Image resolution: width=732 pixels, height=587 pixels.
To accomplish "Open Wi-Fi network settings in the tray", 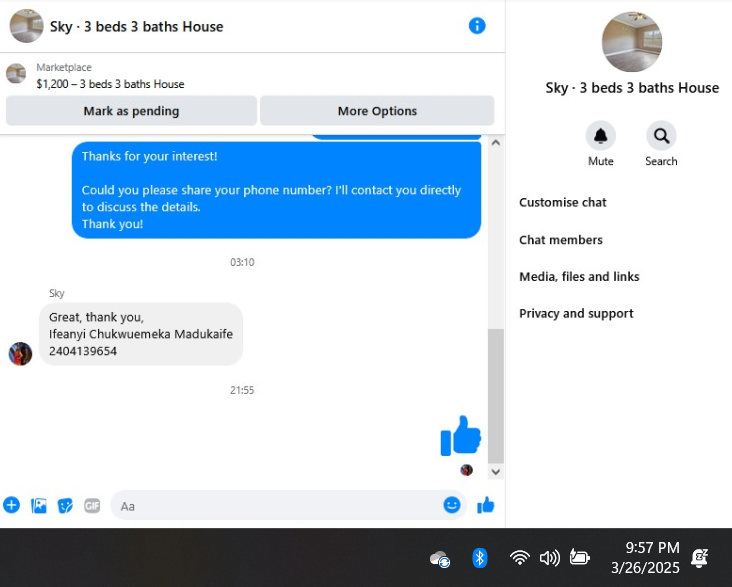I will [519, 558].
